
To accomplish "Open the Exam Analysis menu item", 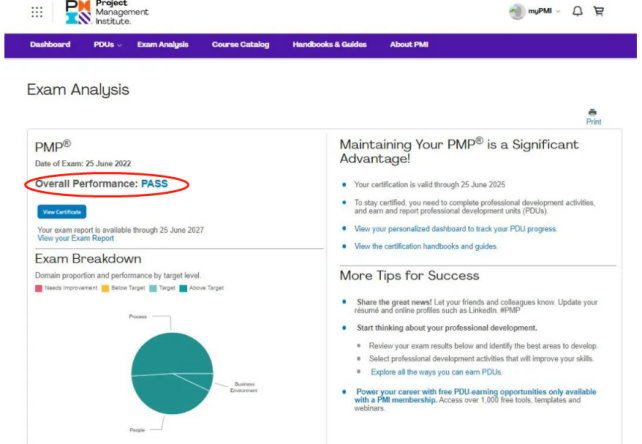I will pyautogui.click(x=163, y=45).
